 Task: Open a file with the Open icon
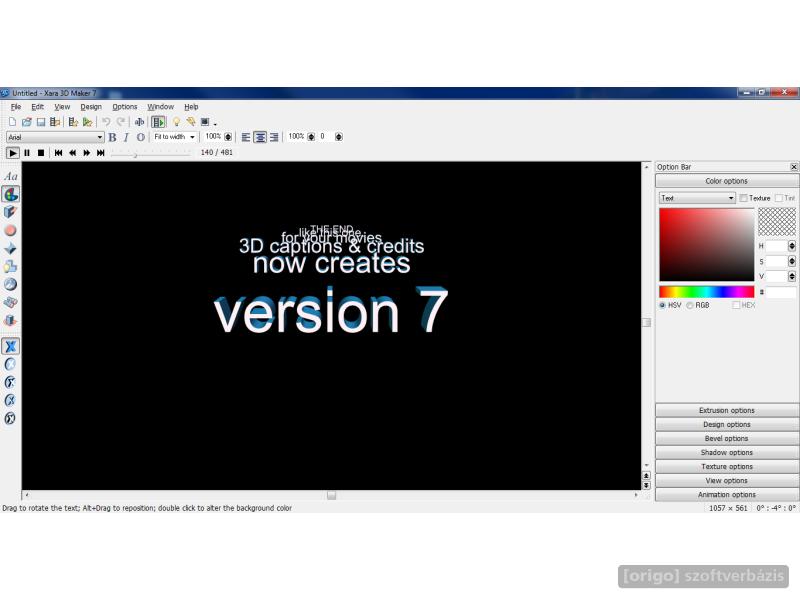(27, 122)
